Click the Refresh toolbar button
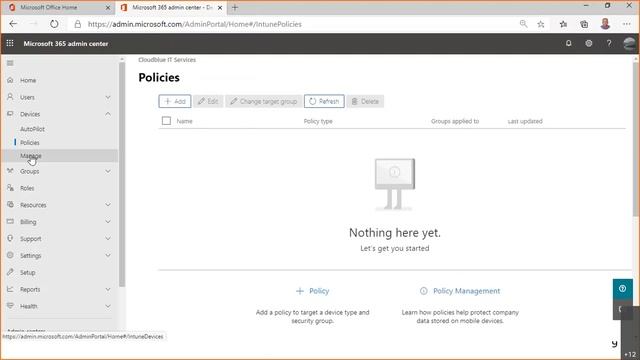Image resolution: width=640 pixels, height=360 pixels. pos(324,101)
